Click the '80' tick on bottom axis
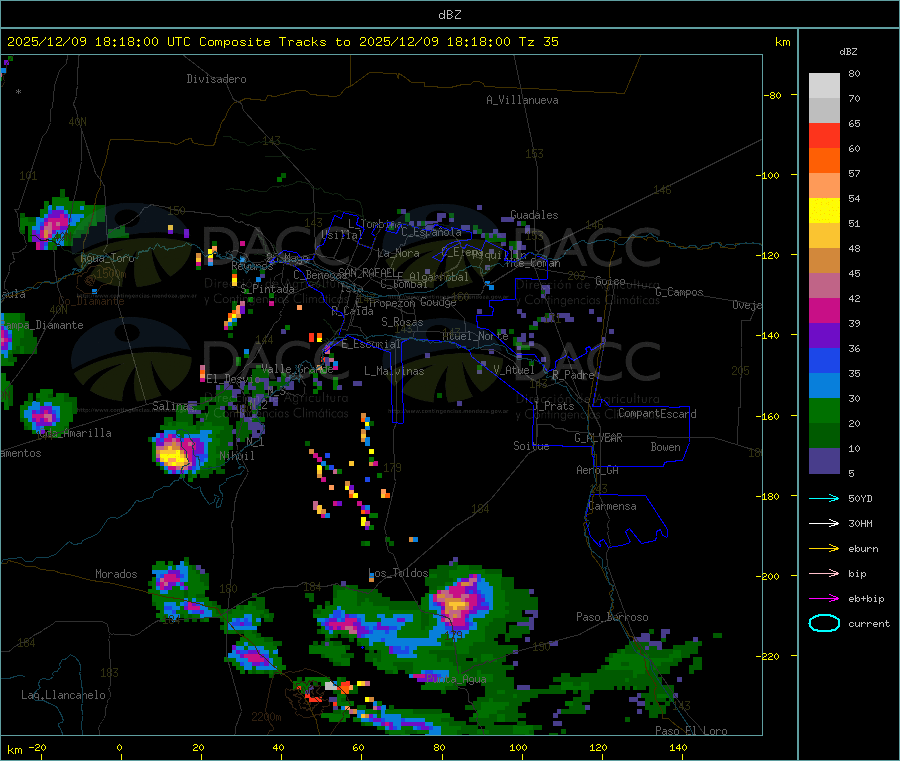 [x=439, y=747]
